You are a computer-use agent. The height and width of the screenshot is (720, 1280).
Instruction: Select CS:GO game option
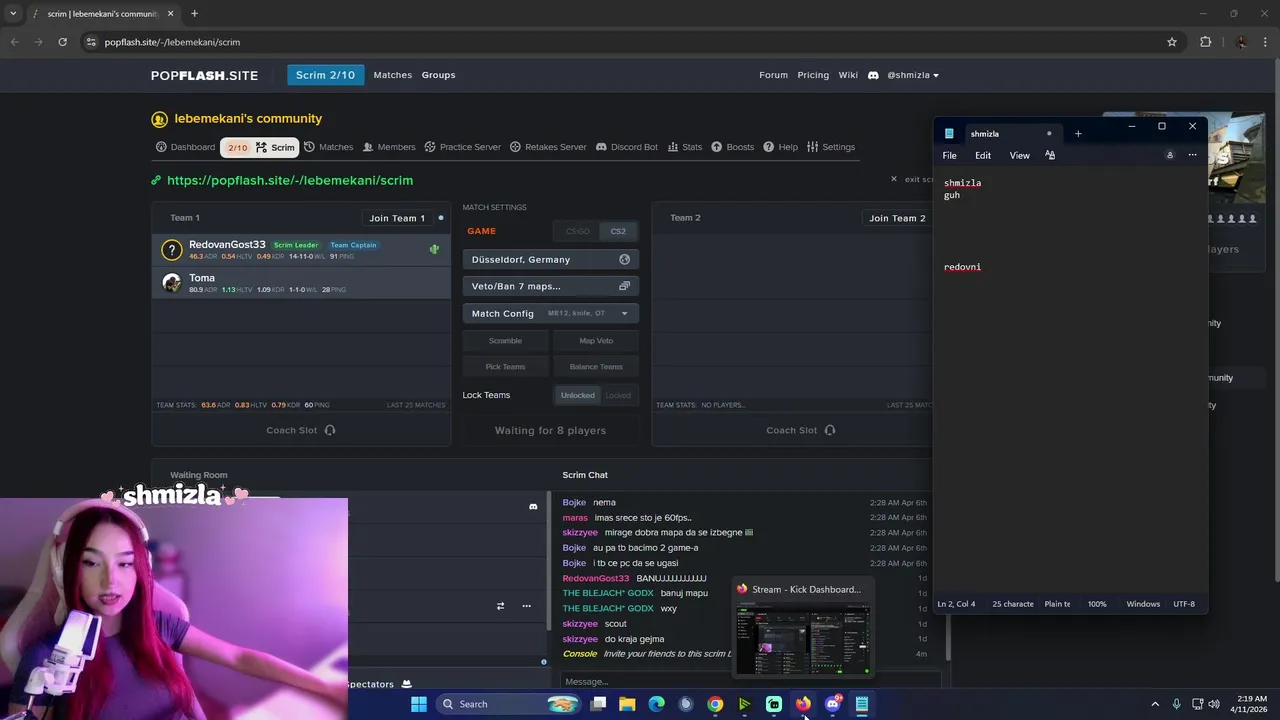tap(578, 231)
